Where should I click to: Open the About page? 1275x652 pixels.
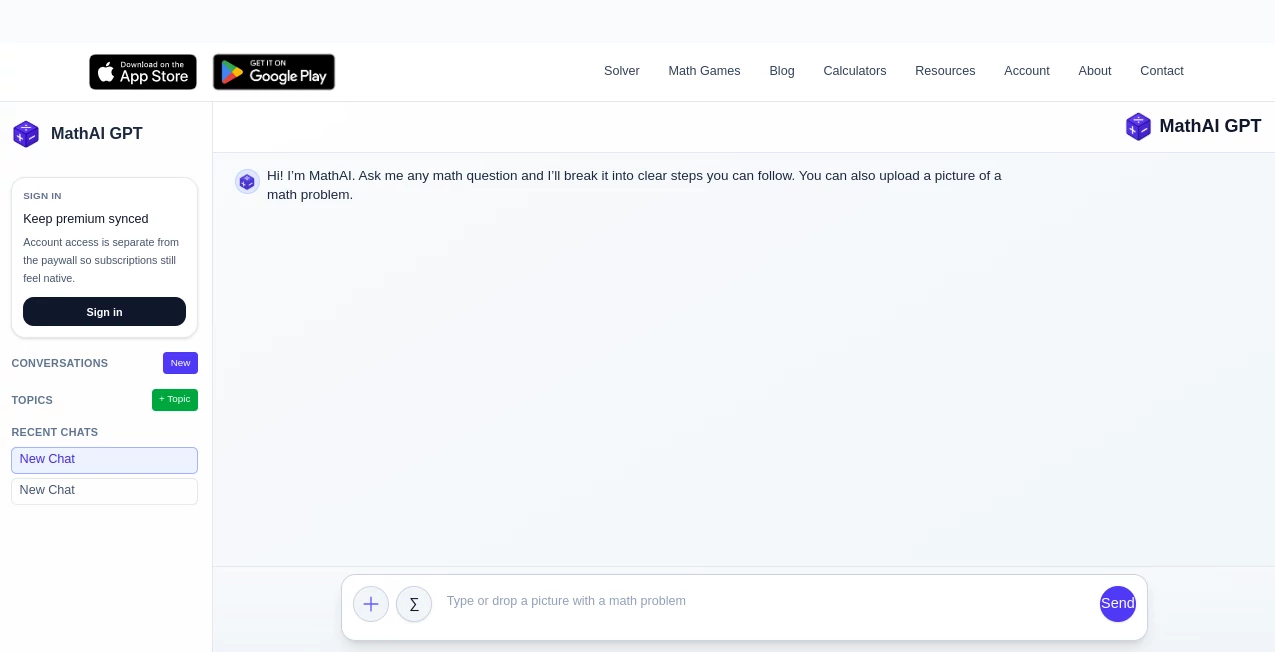coord(1095,71)
